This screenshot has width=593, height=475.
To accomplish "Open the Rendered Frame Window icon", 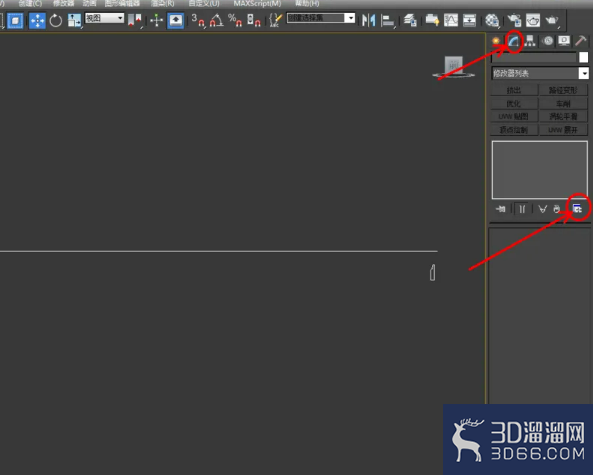I will coord(533,20).
